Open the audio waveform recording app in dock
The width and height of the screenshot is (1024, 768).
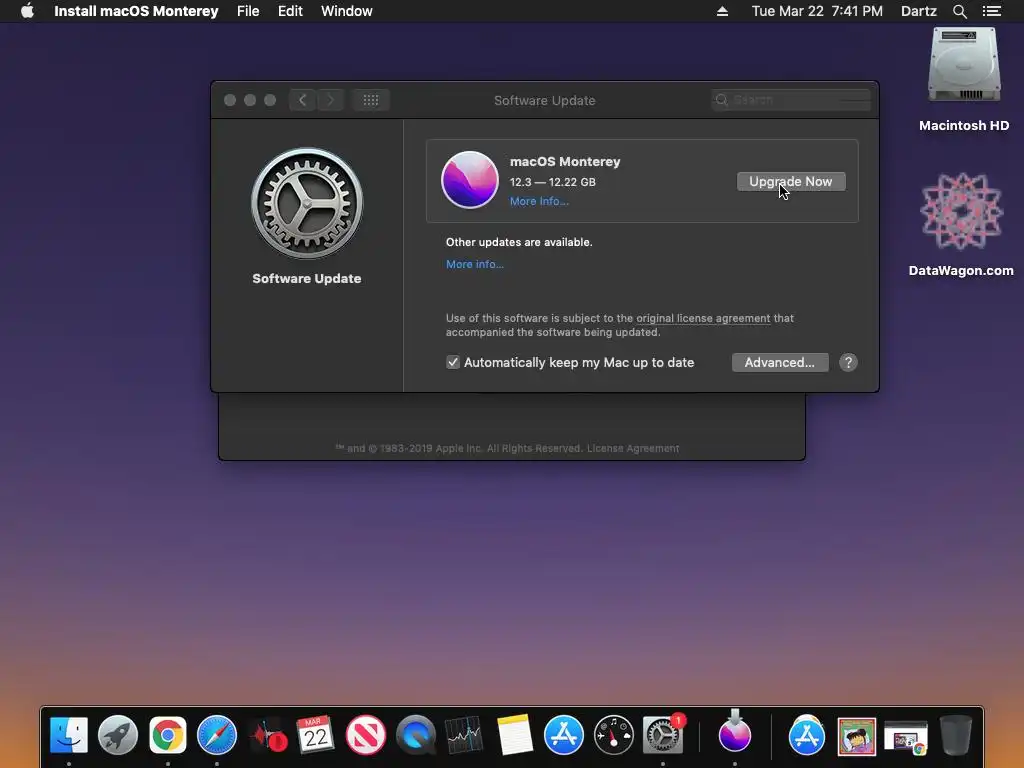(x=268, y=736)
